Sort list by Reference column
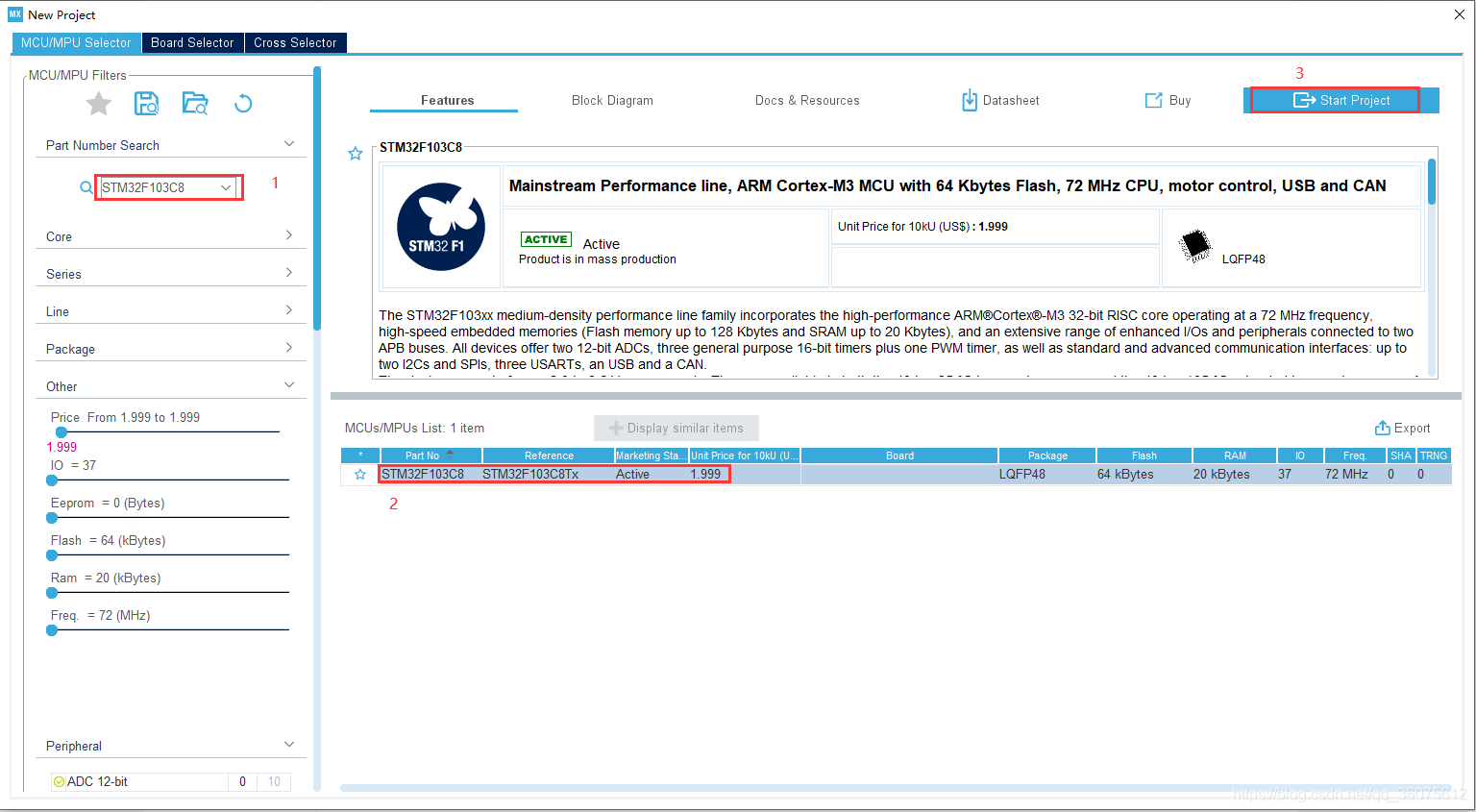 [x=549, y=455]
